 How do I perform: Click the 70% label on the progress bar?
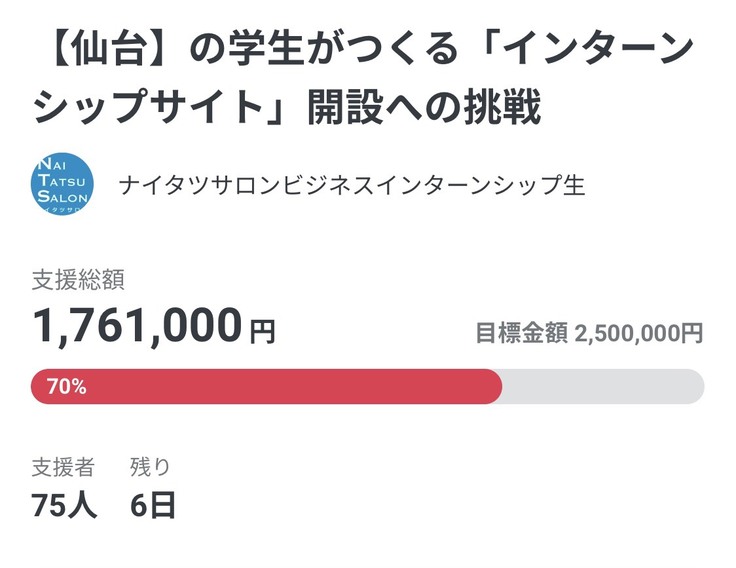[66, 387]
